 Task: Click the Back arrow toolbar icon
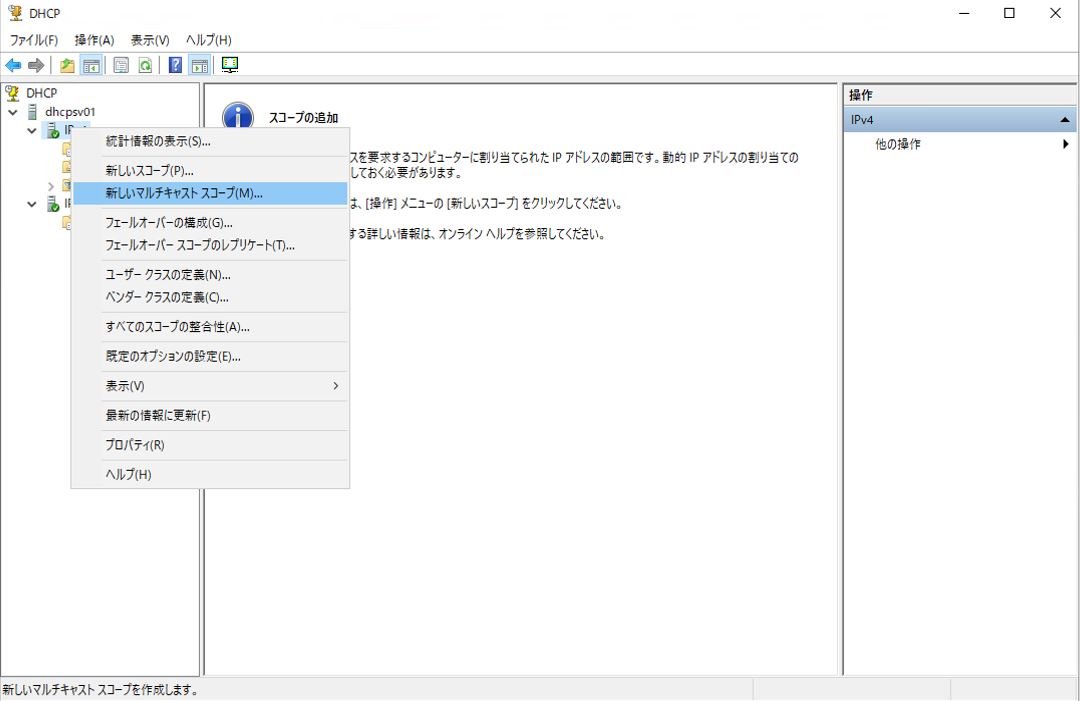[13, 66]
